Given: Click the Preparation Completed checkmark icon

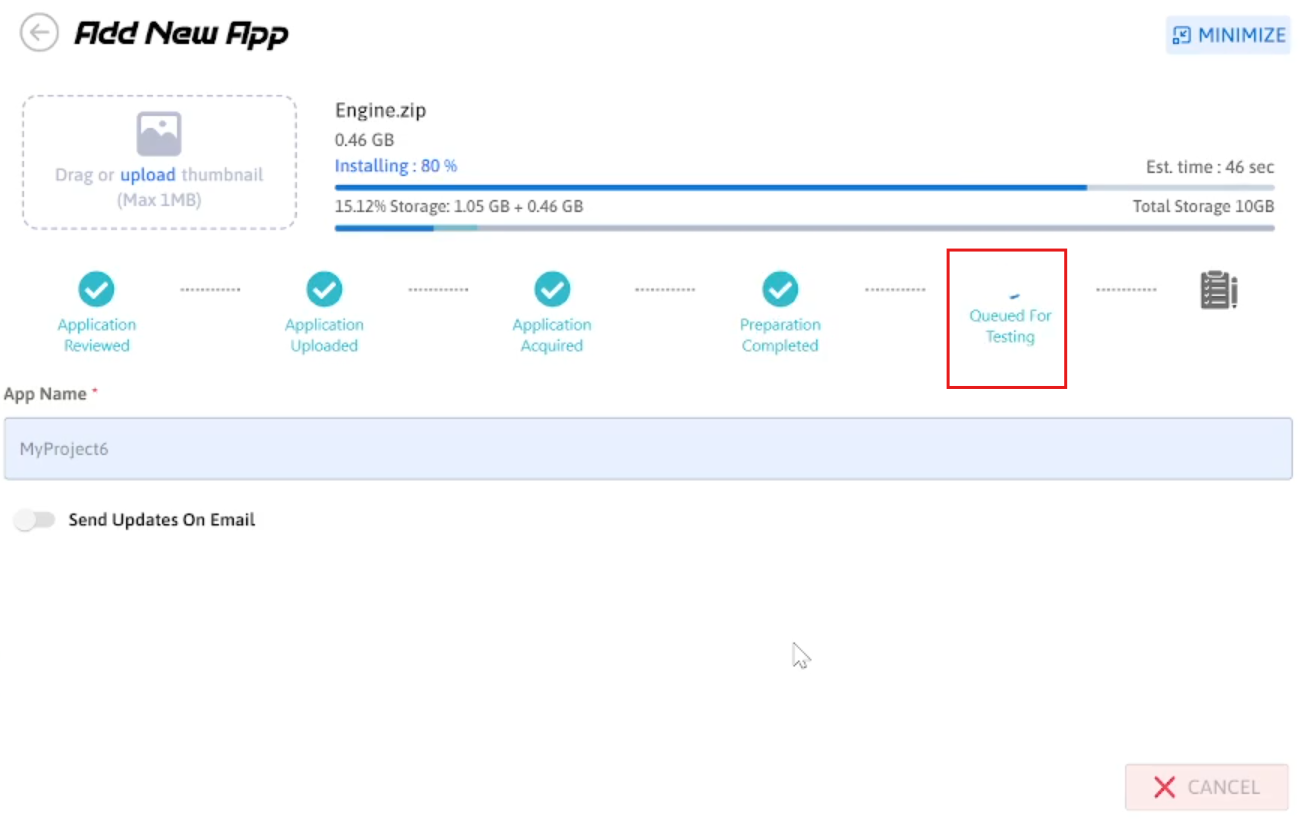Looking at the screenshot, I should click(x=780, y=290).
